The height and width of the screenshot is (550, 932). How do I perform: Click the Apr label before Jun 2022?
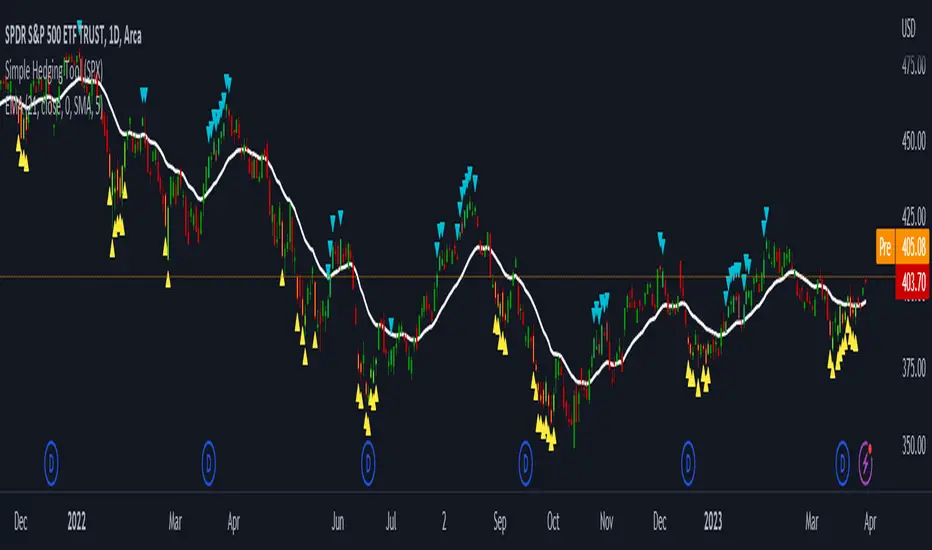(233, 522)
